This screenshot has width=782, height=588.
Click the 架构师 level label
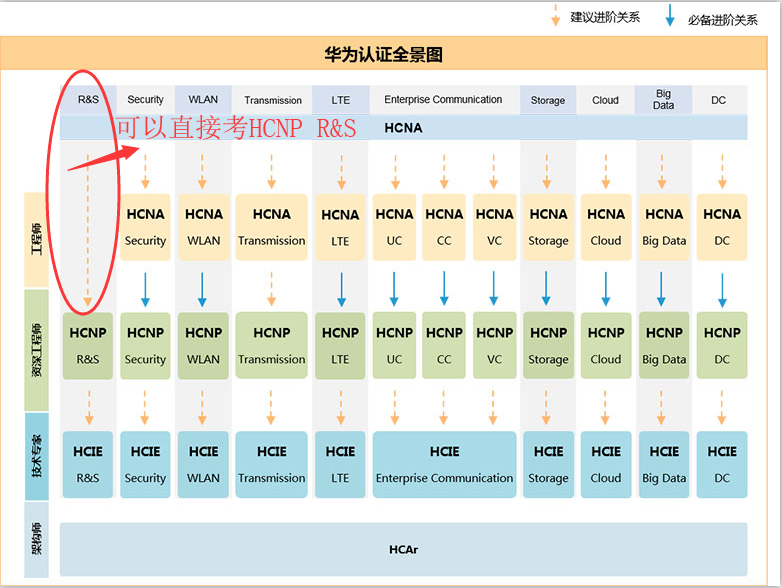[36, 539]
